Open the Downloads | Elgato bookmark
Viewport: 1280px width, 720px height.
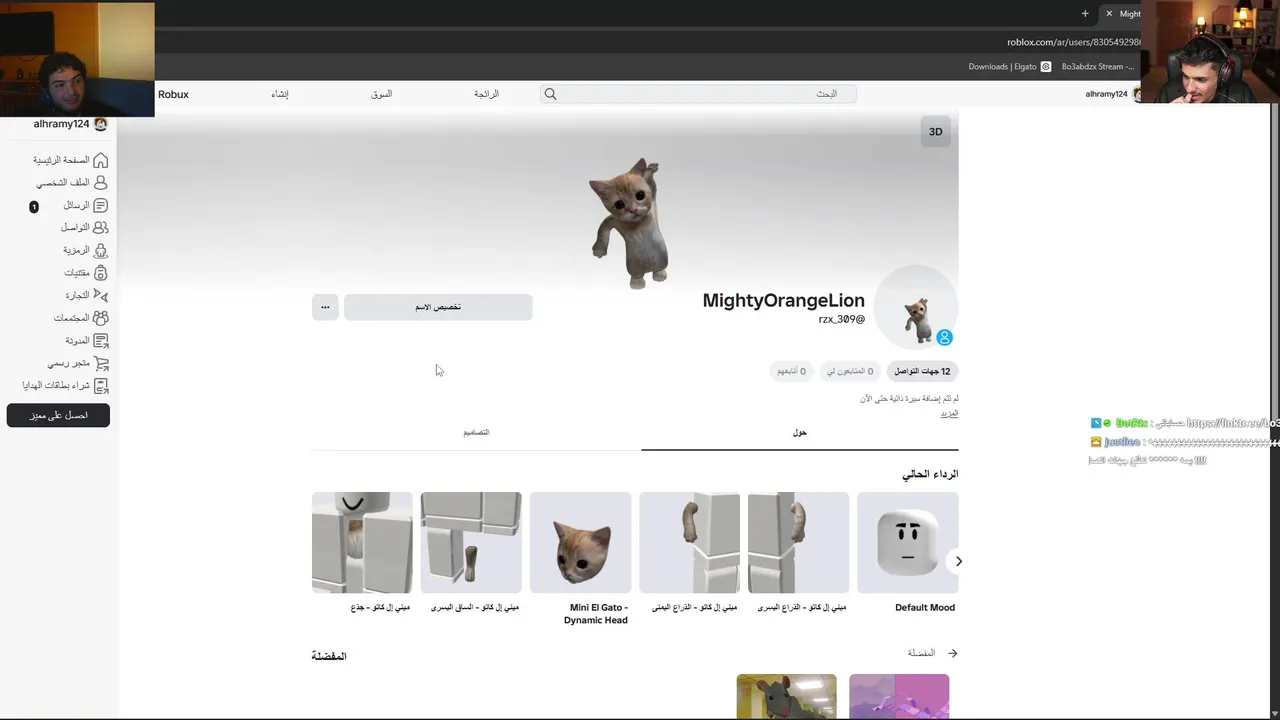[x=1010, y=67]
